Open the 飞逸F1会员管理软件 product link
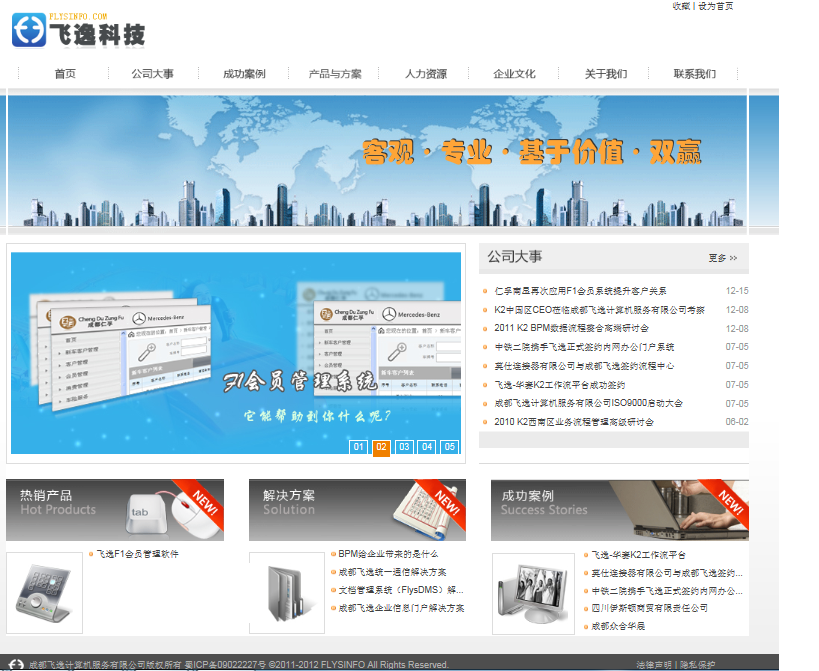819x671 pixels. pyautogui.click(x=137, y=554)
